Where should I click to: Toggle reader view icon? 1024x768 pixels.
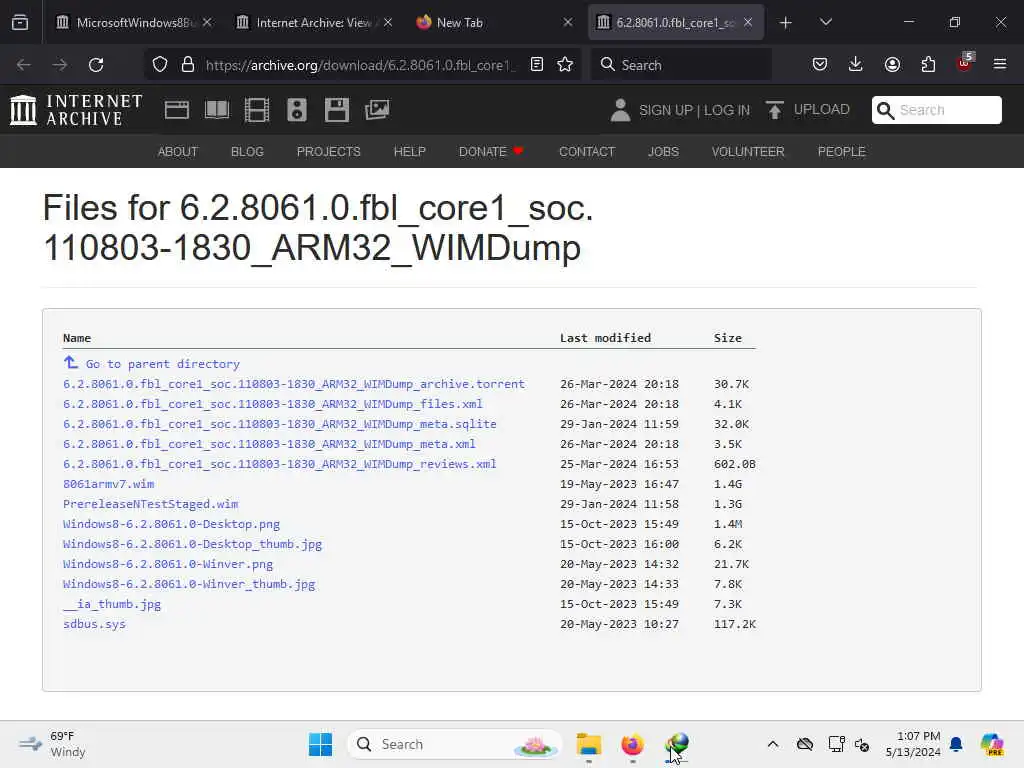pos(537,65)
